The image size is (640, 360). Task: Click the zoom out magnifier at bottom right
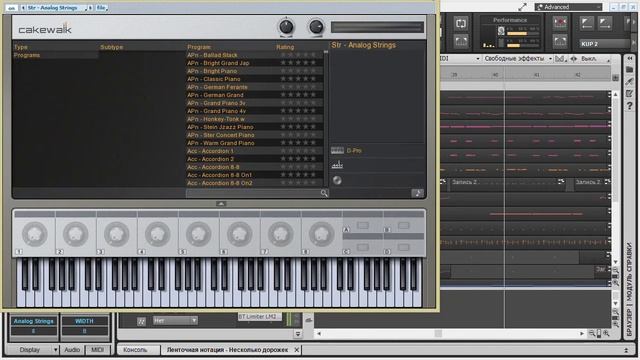pos(591,333)
